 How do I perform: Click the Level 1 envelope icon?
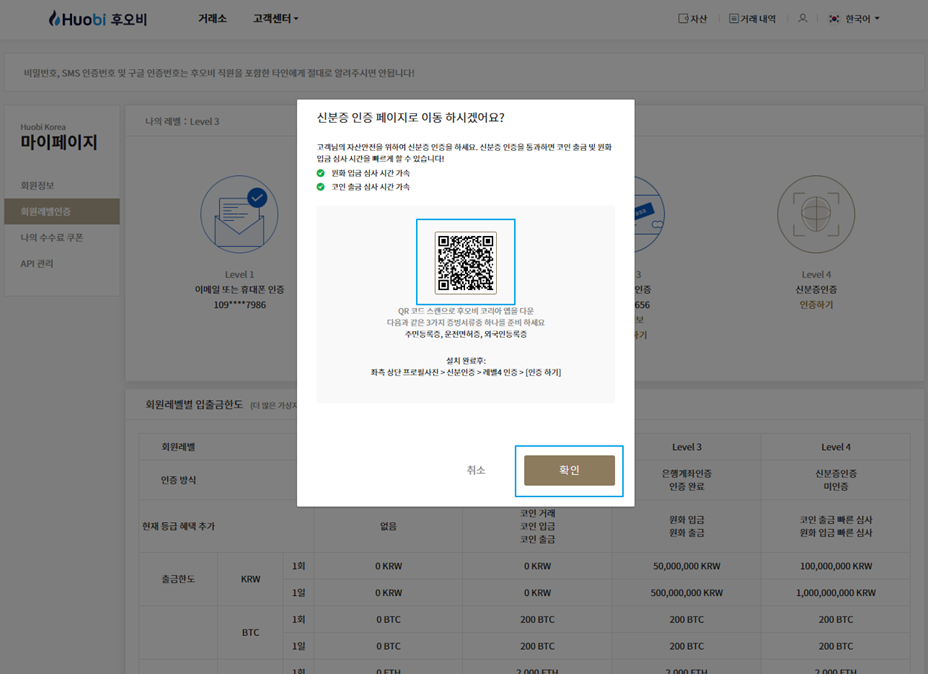pyautogui.click(x=239, y=214)
